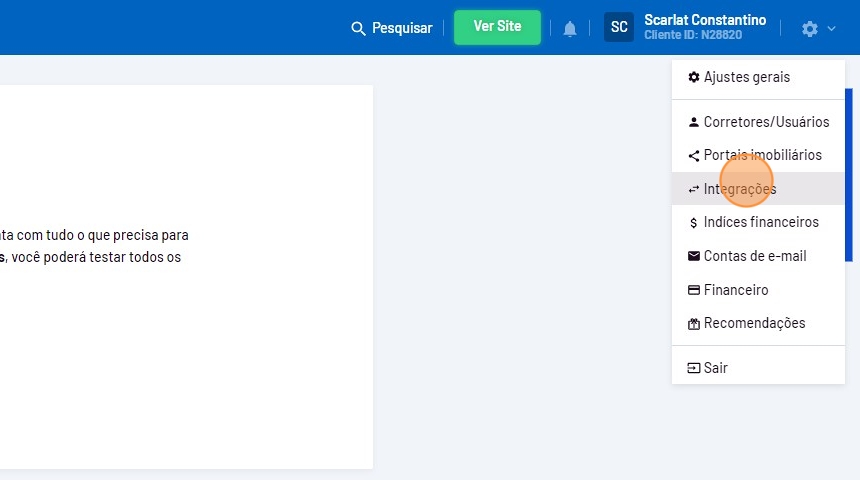The height and width of the screenshot is (480, 860).
Task: Click the Contas de e-mail envelope icon
Action: point(694,256)
